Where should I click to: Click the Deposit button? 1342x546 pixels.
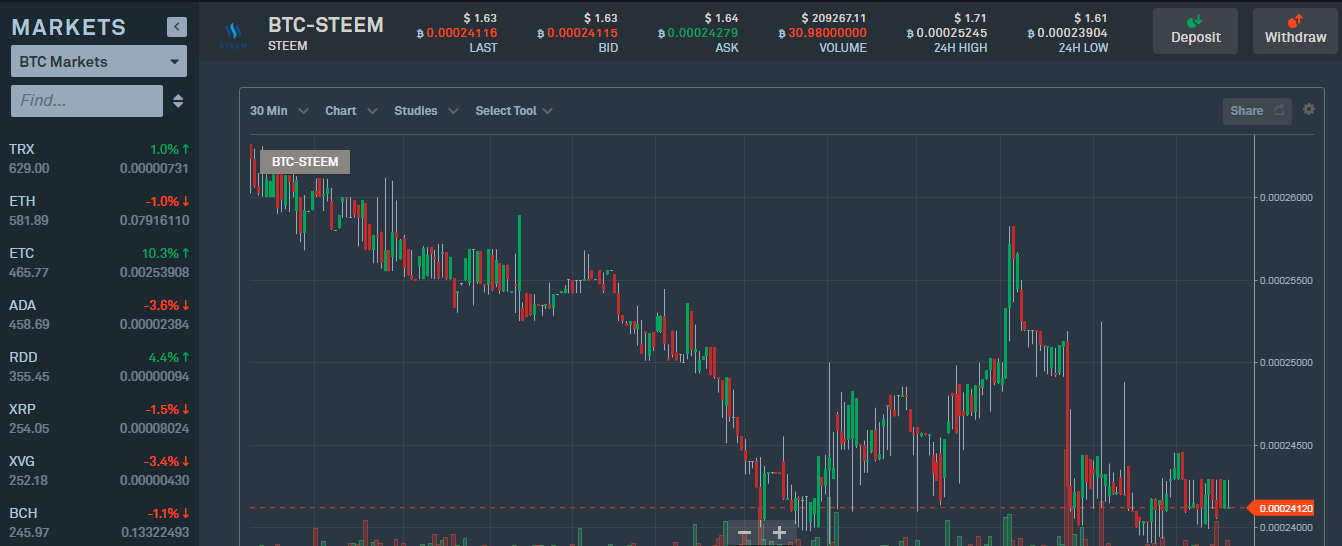point(1195,31)
